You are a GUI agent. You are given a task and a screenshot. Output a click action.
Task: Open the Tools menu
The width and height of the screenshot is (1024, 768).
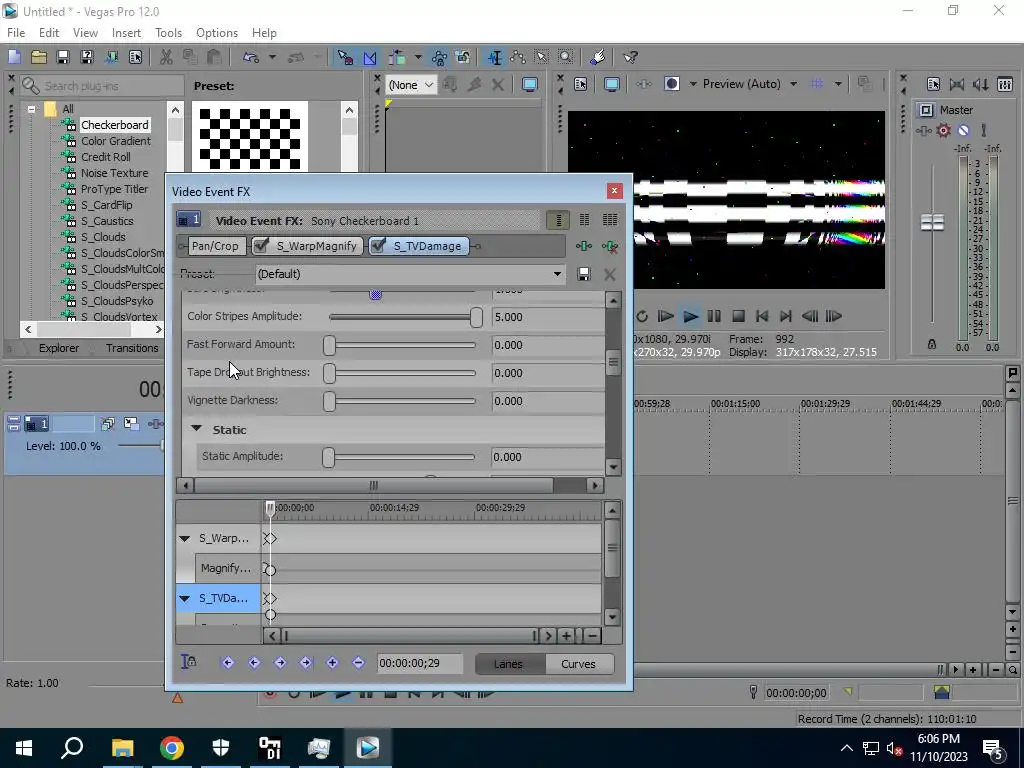click(168, 33)
